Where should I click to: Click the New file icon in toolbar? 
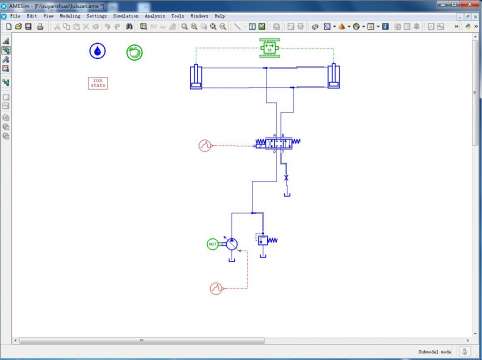(9, 26)
